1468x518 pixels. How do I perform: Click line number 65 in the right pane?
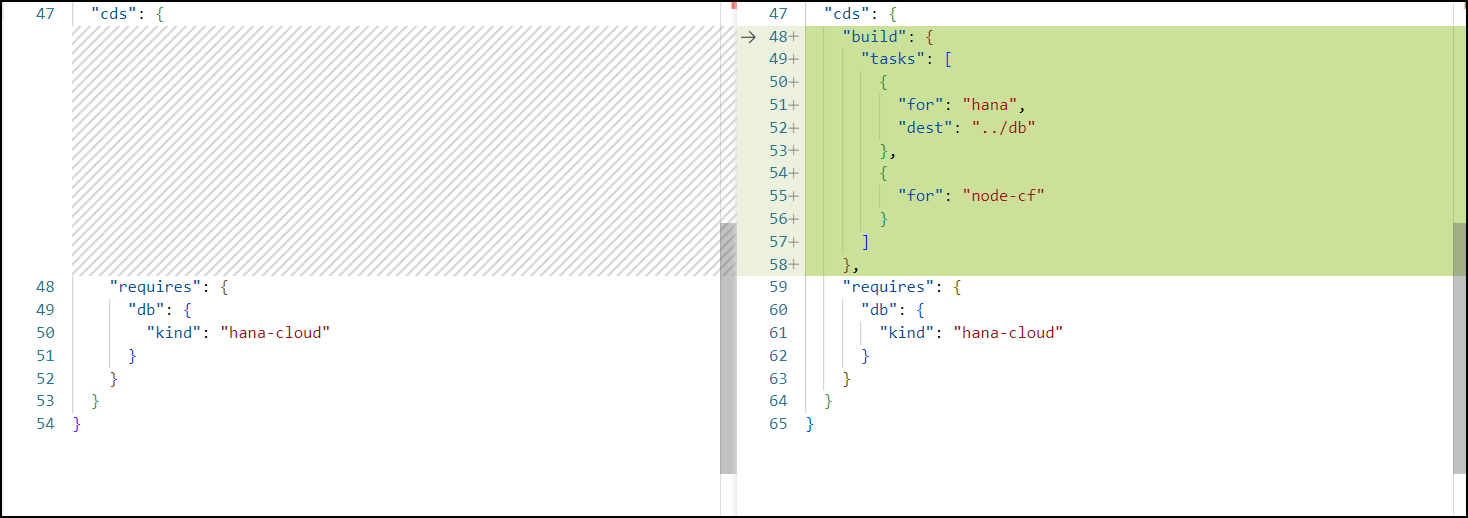pos(778,424)
